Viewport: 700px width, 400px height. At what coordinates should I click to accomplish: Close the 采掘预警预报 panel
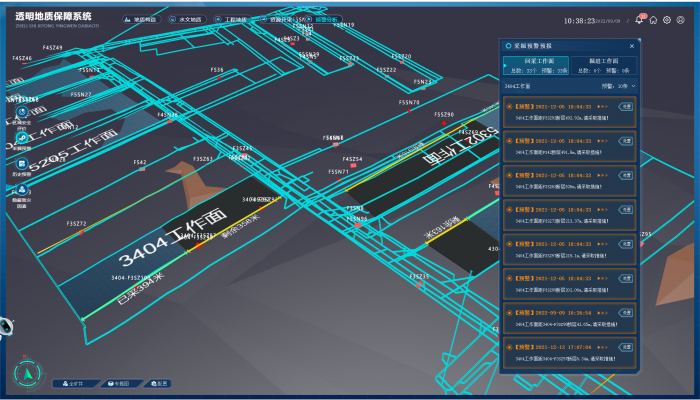[x=631, y=46]
